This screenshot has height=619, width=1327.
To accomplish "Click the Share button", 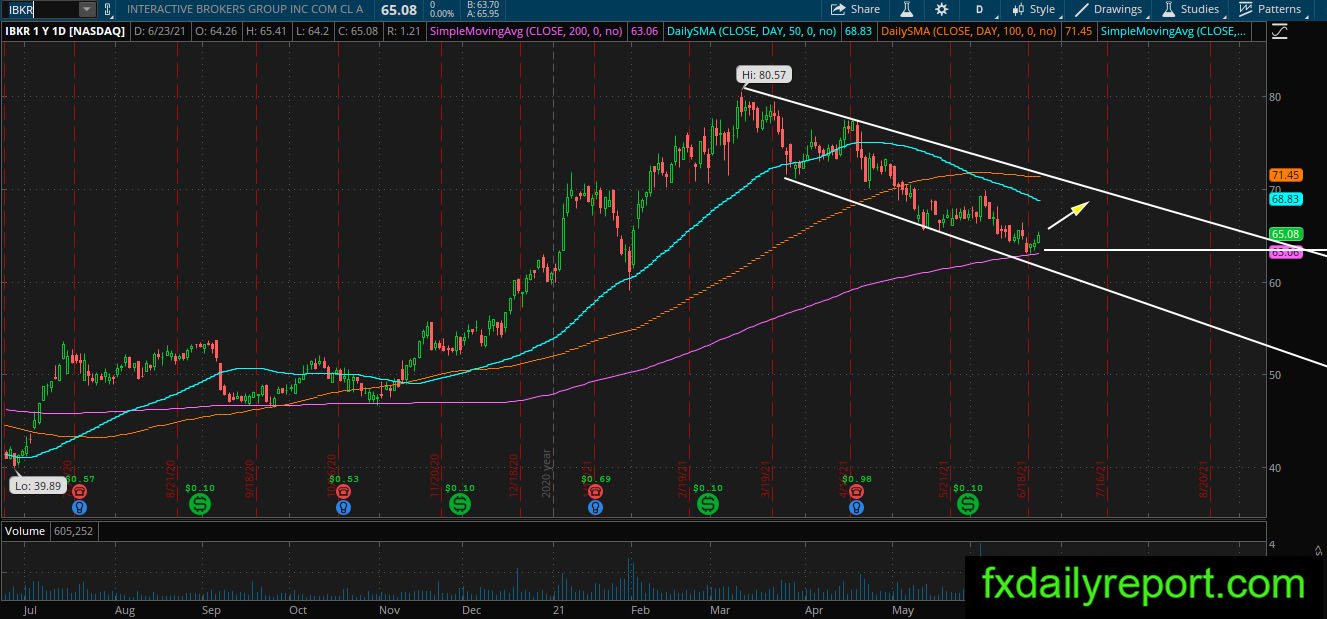I will tap(855, 9).
